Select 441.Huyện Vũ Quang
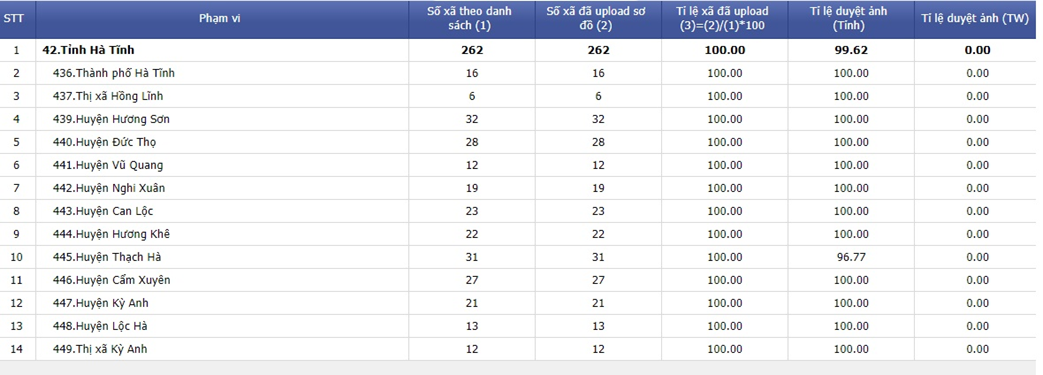This screenshot has height=375, width=1043. pyautogui.click(x=108, y=165)
